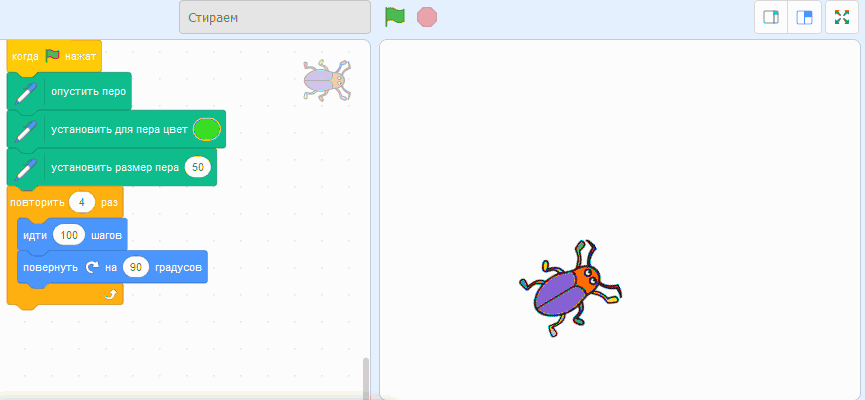Click the steps value 100

point(69,235)
